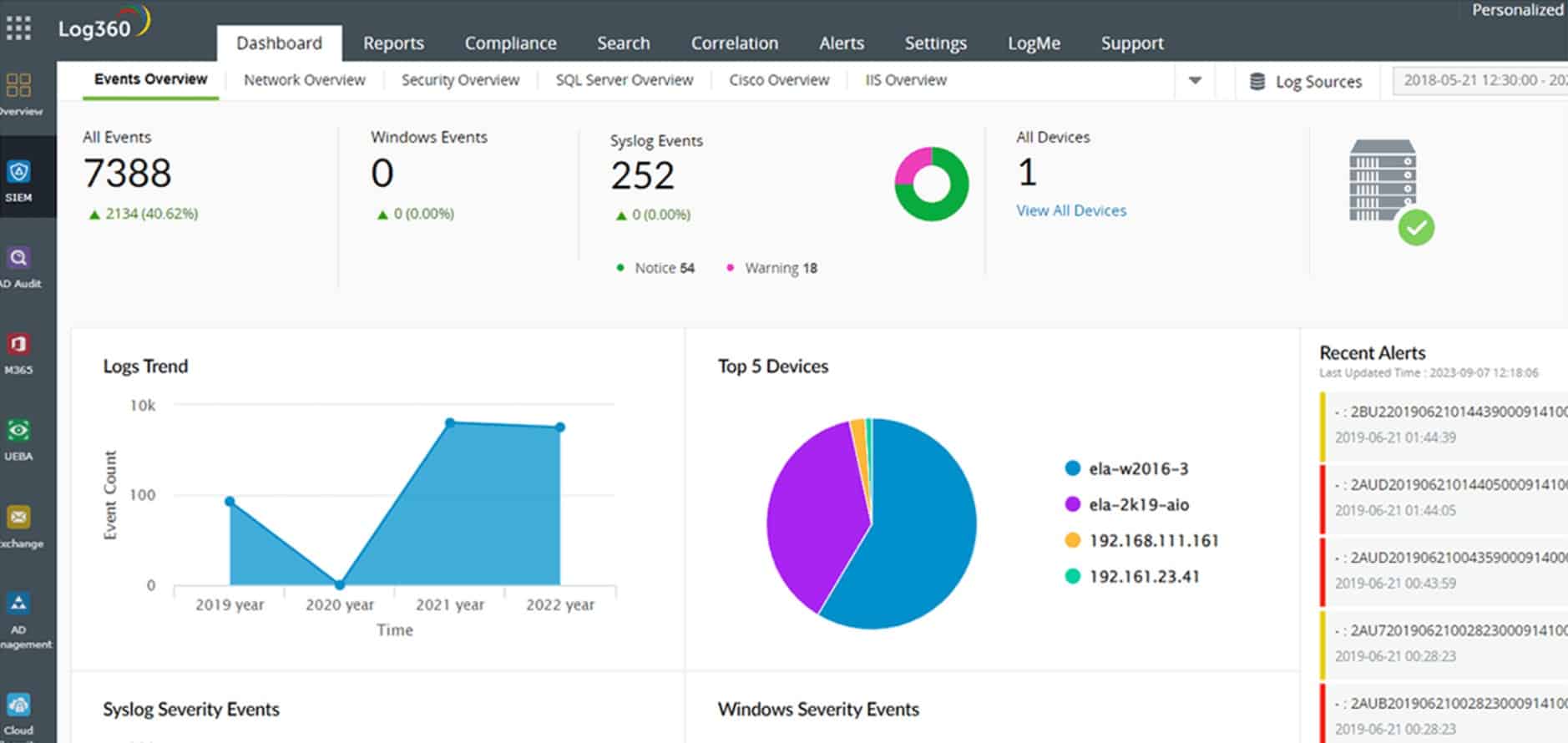Select the SIEM module in sidebar
The image size is (1568, 743).
point(19,179)
